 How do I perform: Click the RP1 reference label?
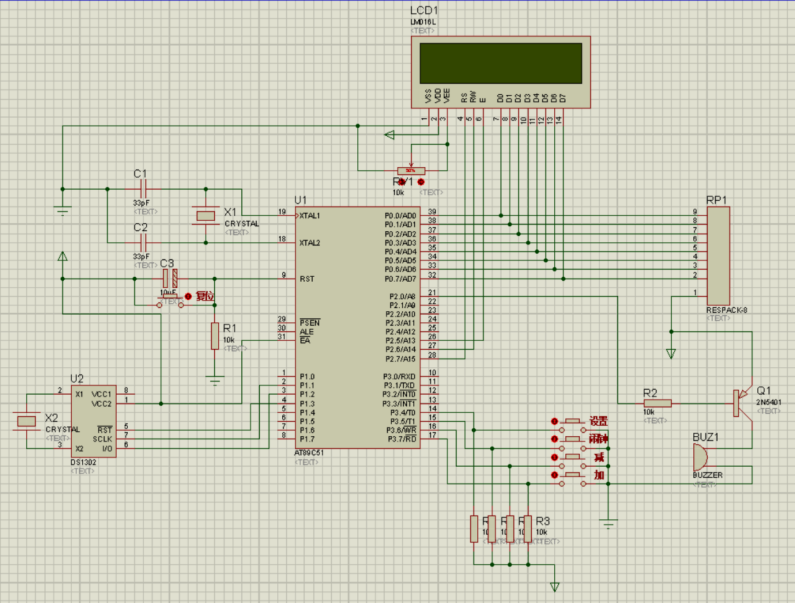(x=716, y=200)
